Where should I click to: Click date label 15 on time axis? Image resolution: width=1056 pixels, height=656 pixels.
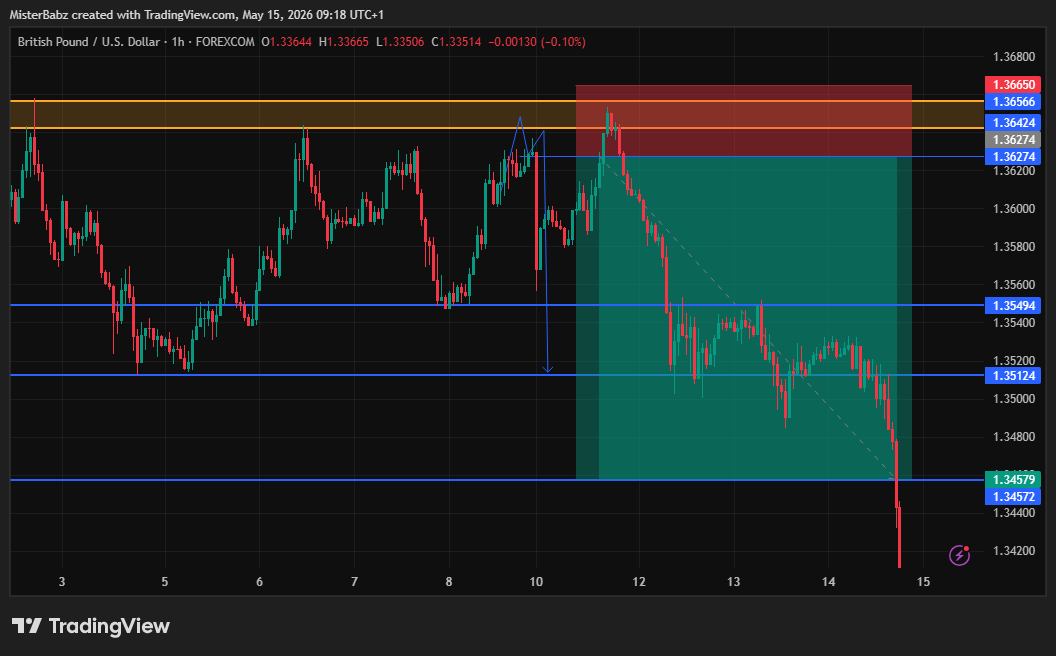click(x=923, y=581)
